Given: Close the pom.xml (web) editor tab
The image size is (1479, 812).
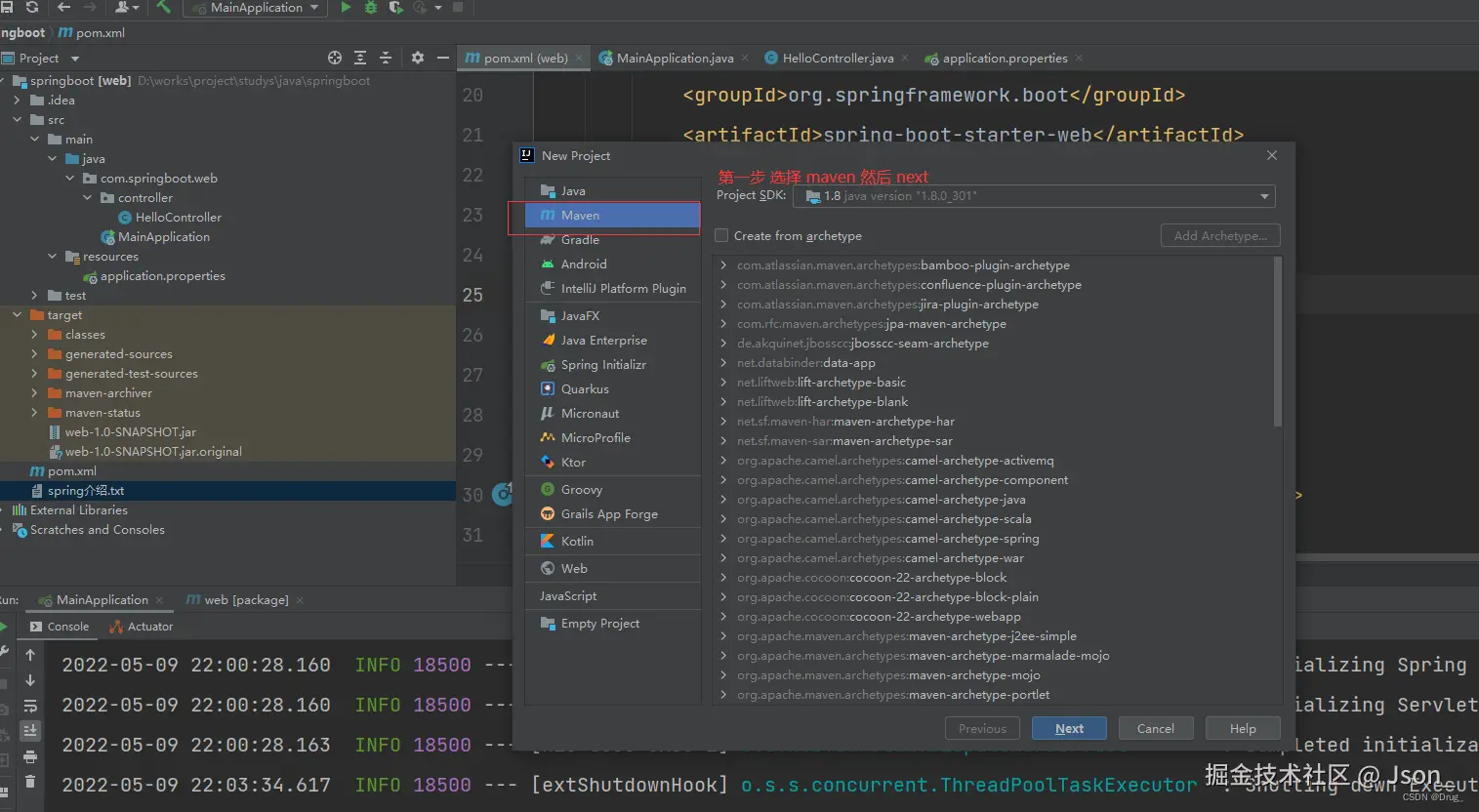Looking at the screenshot, I should [579, 58].
